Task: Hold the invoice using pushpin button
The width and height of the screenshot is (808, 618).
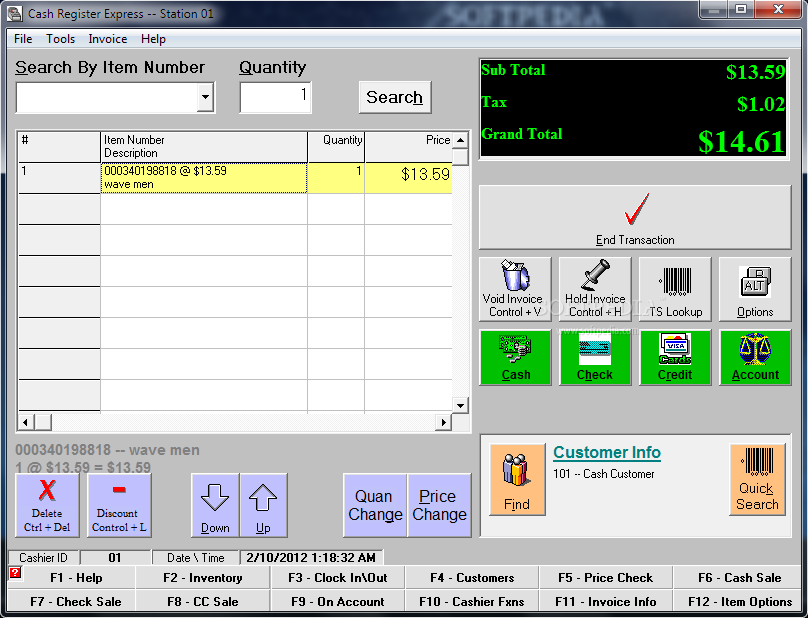Action: point(595,289)
